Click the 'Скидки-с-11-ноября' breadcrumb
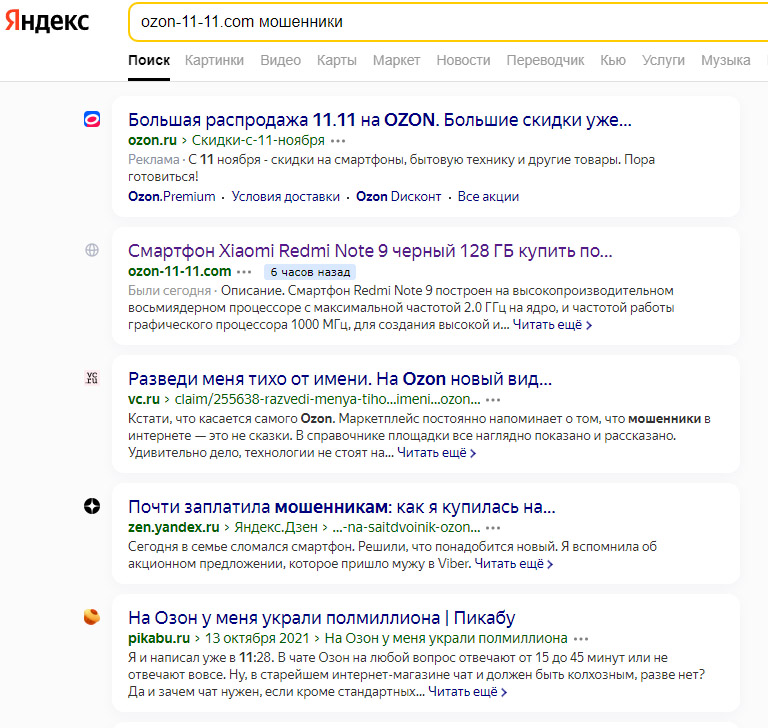Image resolution: width=768 pixels, height=728 pixels. (x=258, y=141)
